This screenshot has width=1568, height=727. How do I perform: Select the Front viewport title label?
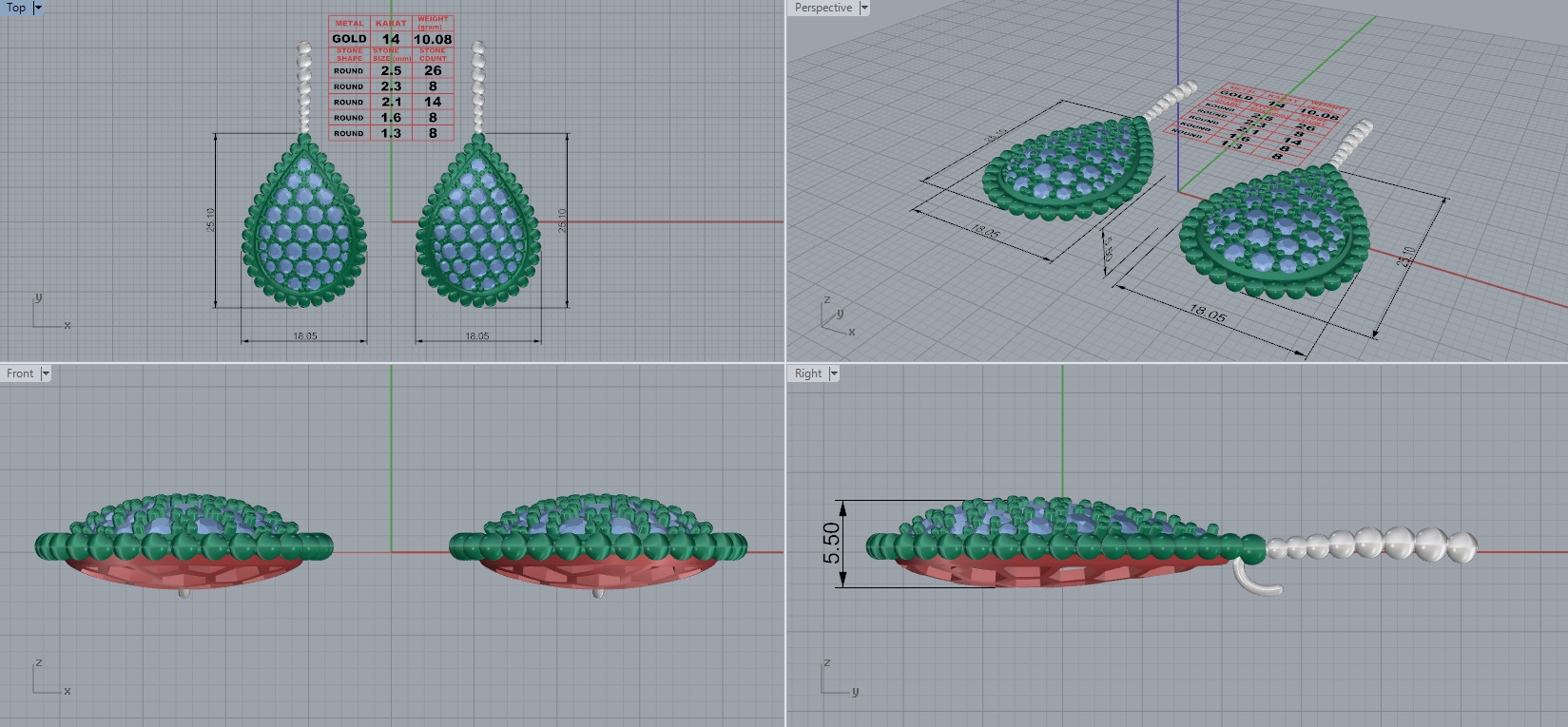20,373
